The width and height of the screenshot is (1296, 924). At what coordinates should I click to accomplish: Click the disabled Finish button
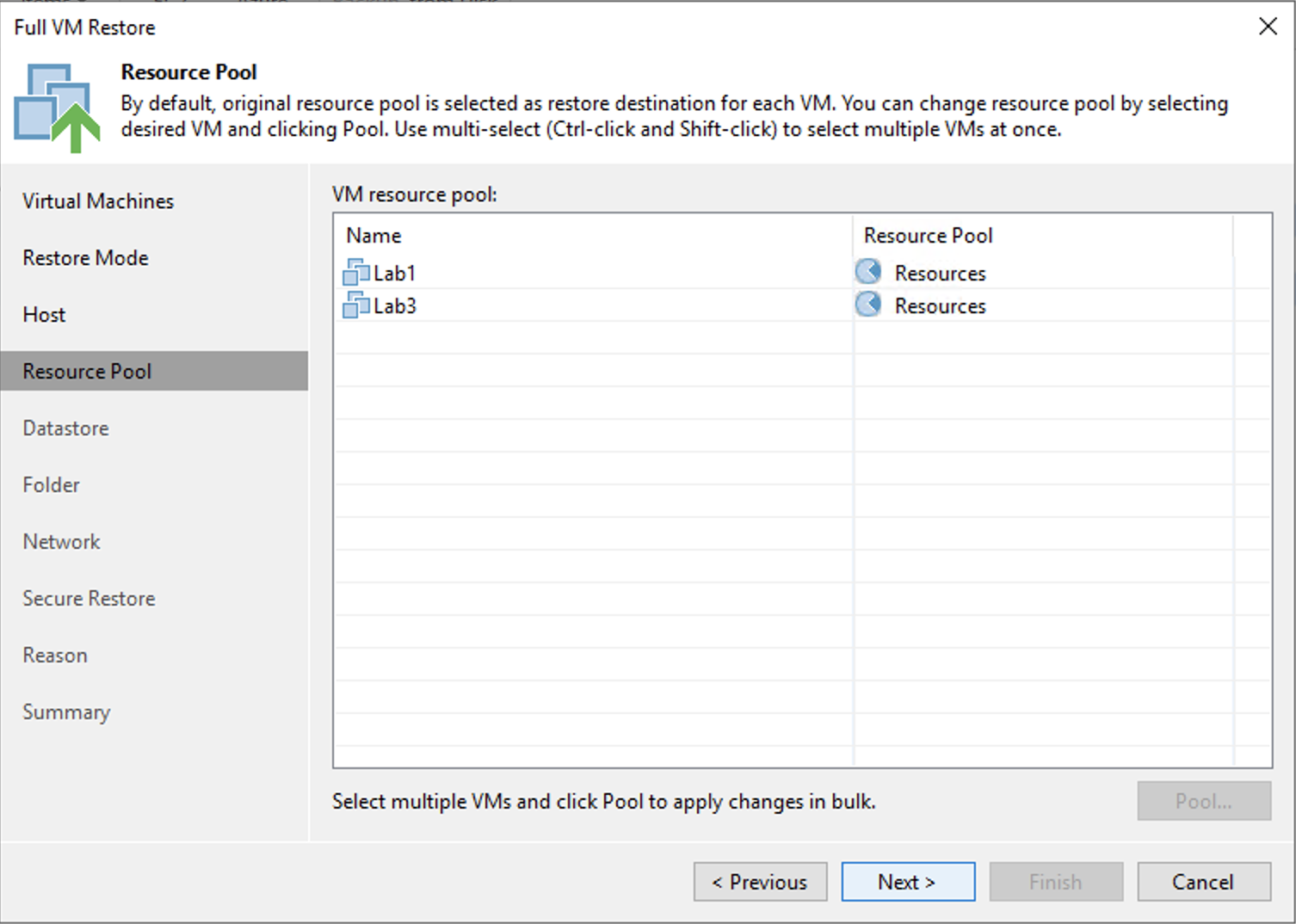coord(1056,882)
